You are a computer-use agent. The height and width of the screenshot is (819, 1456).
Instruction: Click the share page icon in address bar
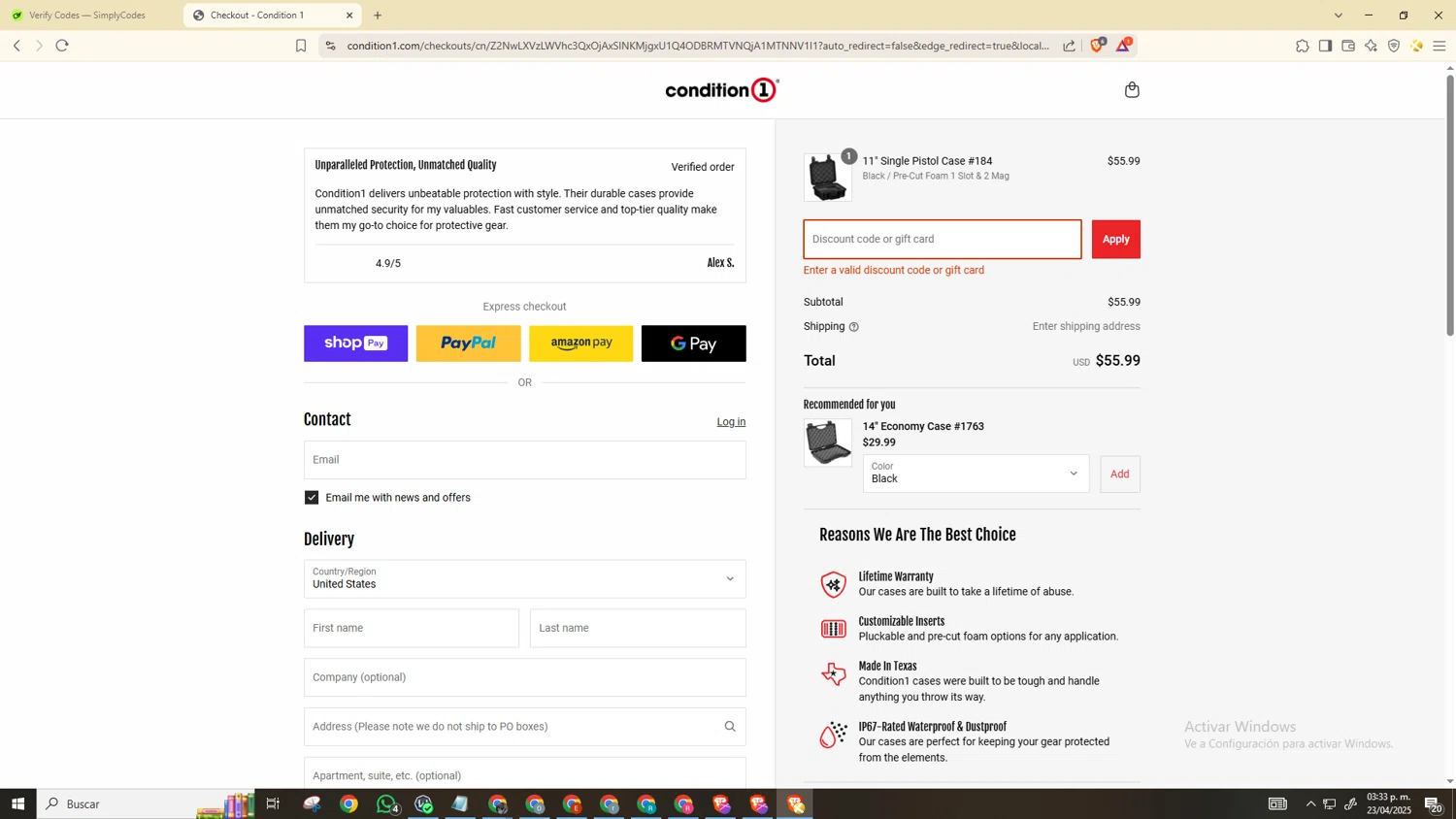pos(1069,46)
